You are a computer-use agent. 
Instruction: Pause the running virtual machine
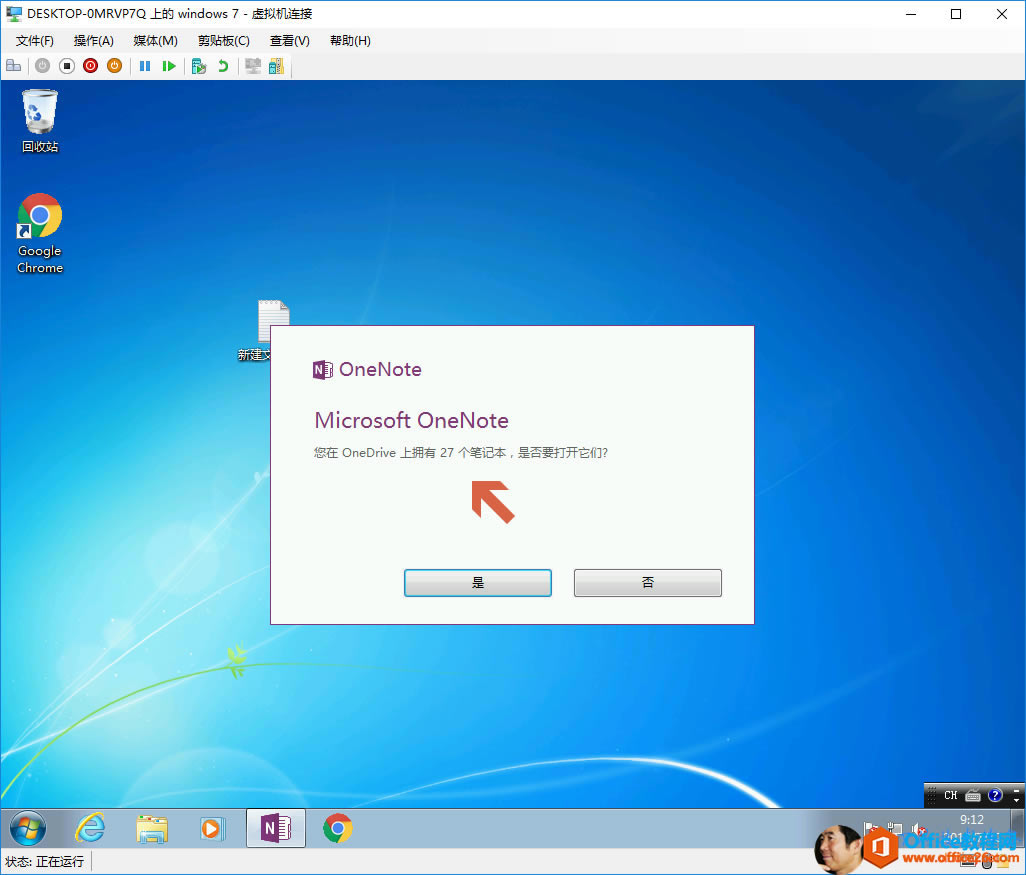click(145, 65)
